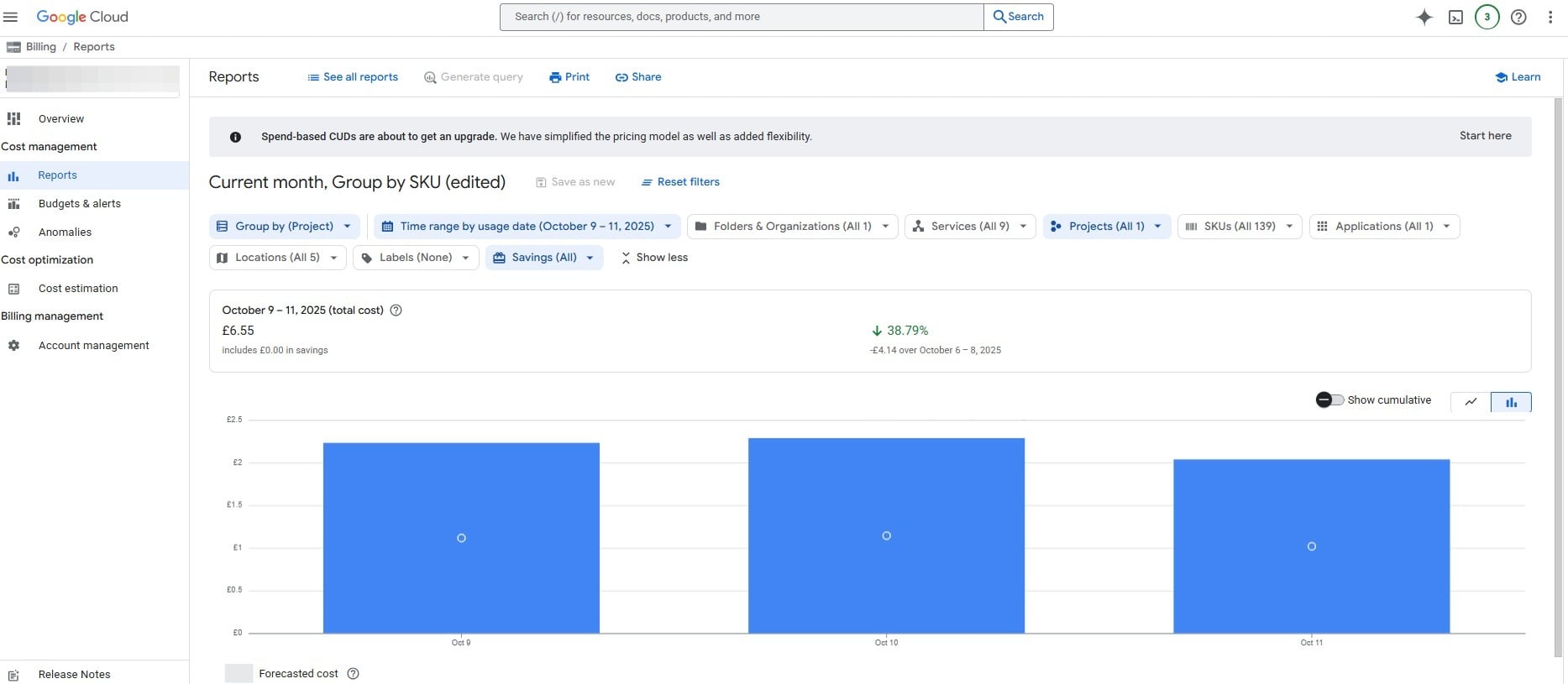This screenshot has height=684, width=1568.
Task: Open the three-dot settings menu
Action: (1550, 17)
